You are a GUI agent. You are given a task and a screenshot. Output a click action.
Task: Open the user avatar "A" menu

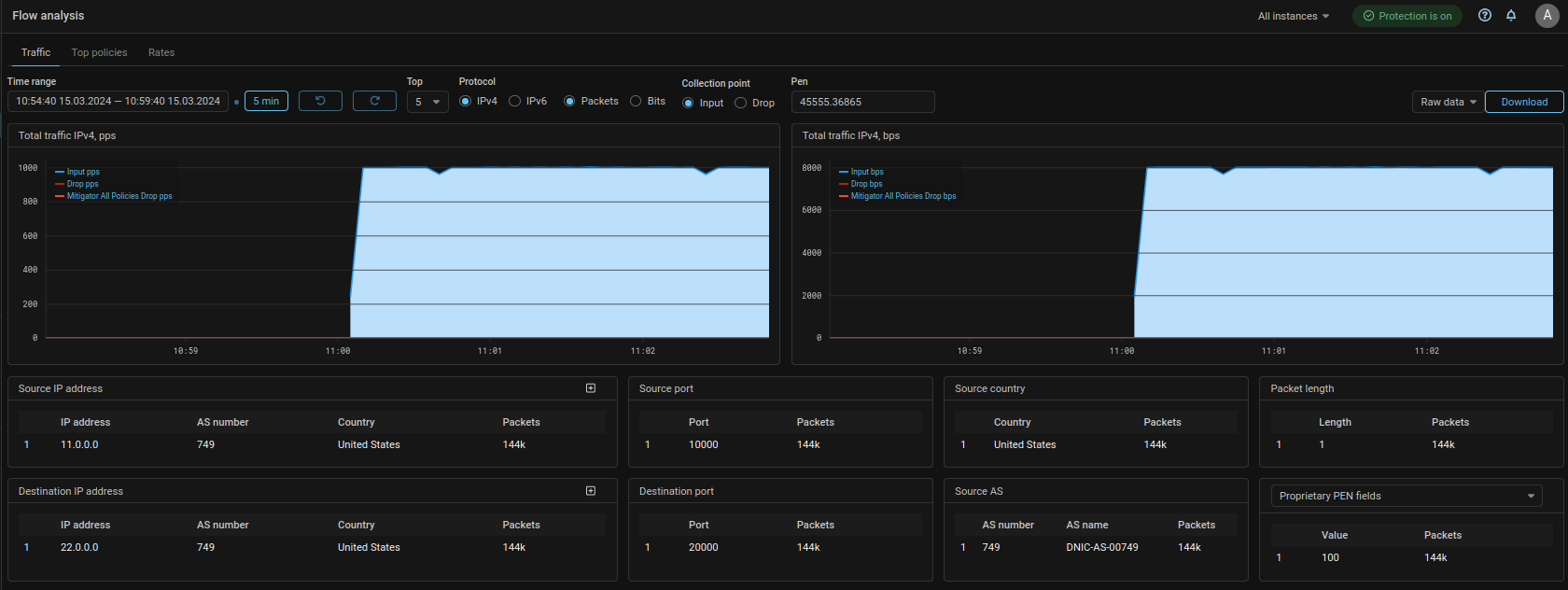point(1547,16)
